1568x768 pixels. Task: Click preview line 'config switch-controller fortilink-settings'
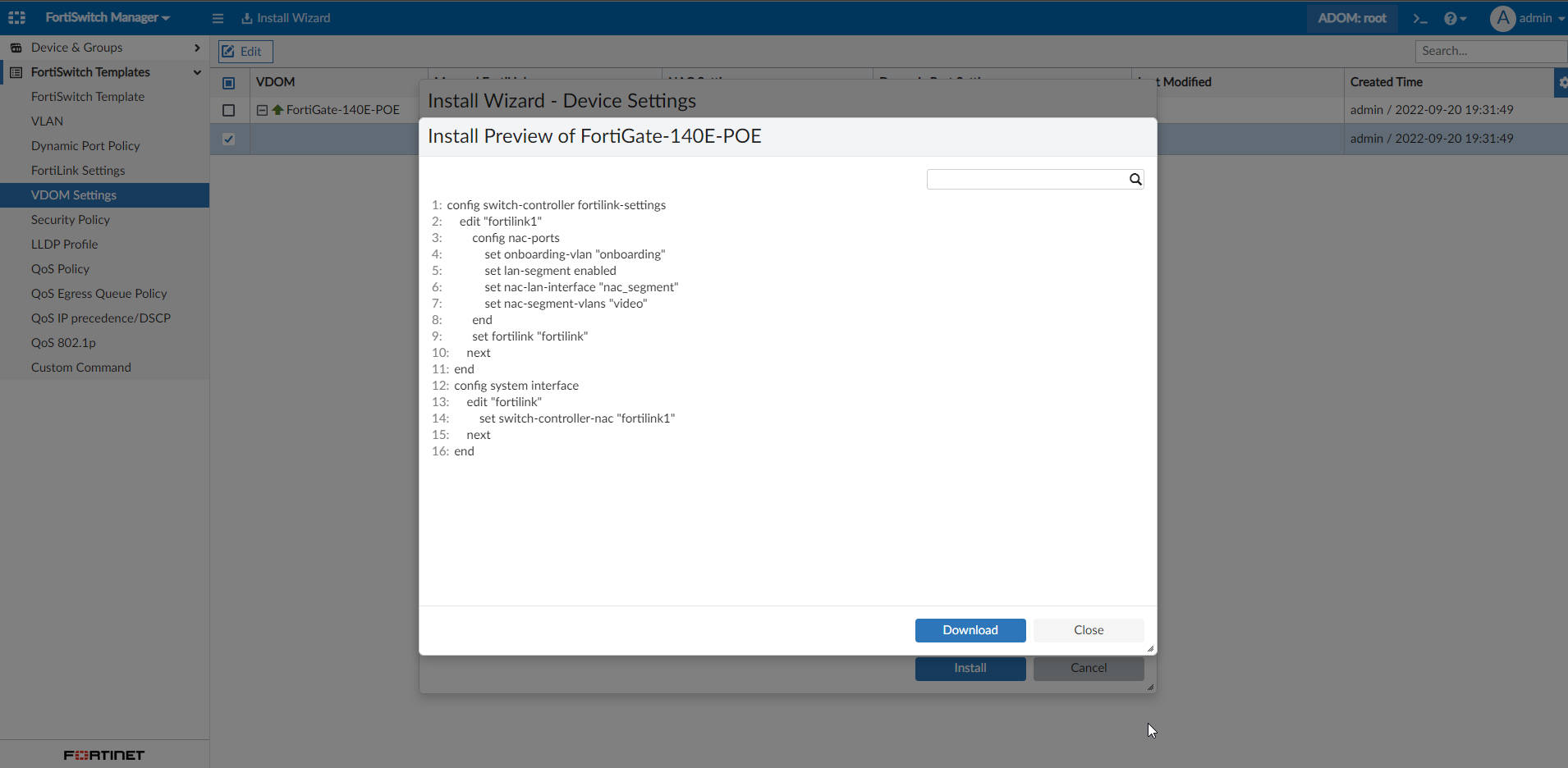point(556,205)
